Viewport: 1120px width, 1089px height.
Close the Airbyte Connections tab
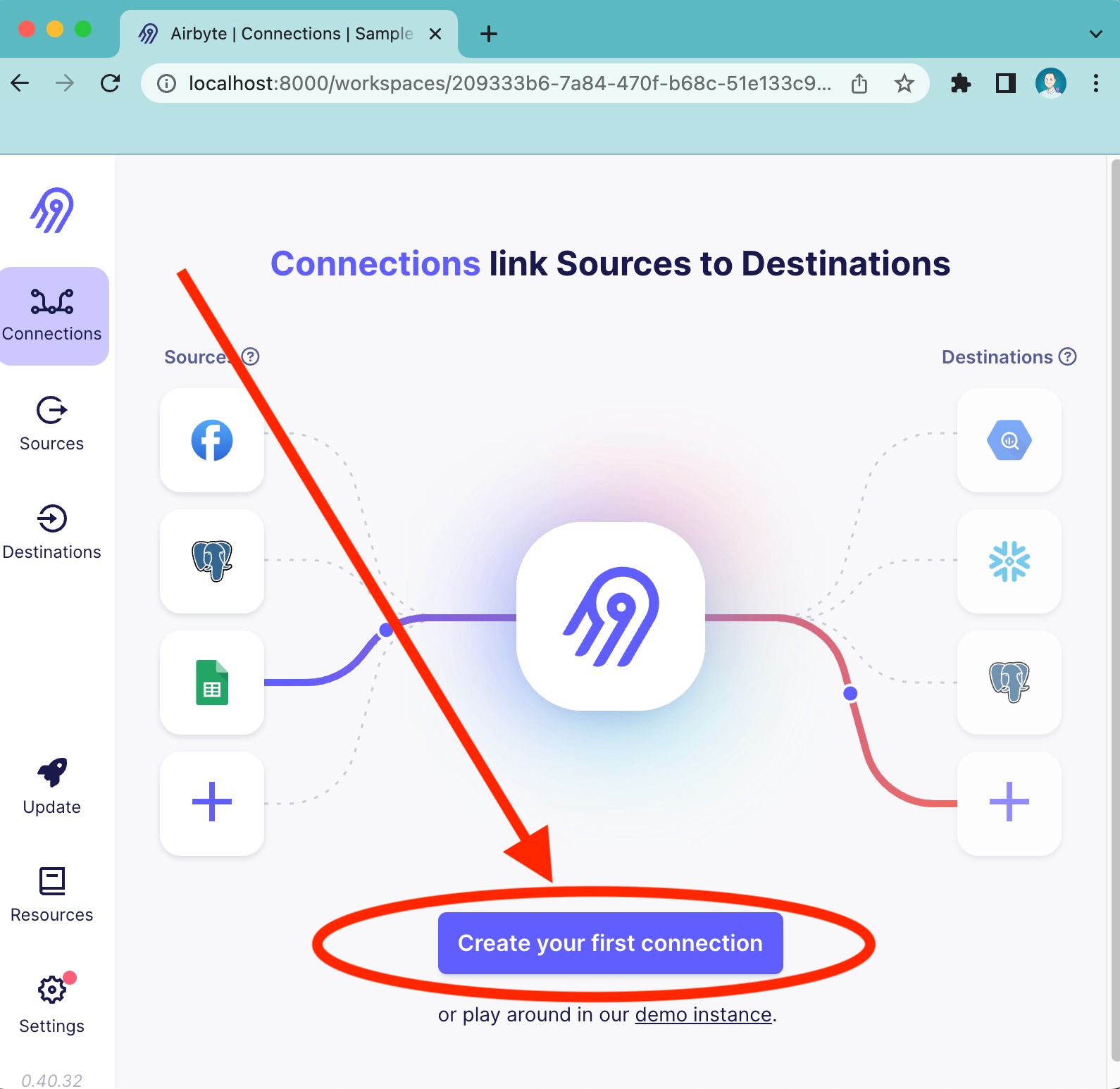(435, 34)
